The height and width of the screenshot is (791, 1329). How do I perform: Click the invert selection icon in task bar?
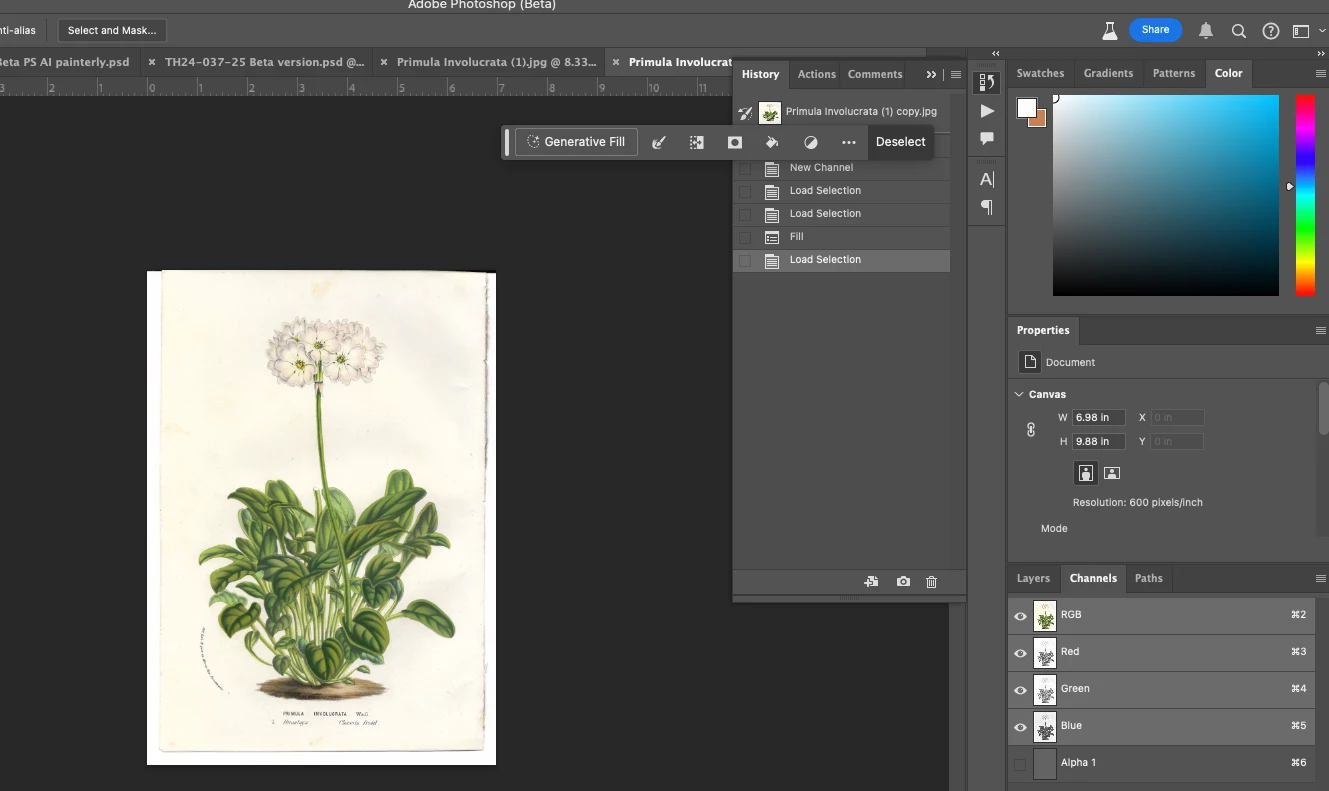(x=697, y=142)
